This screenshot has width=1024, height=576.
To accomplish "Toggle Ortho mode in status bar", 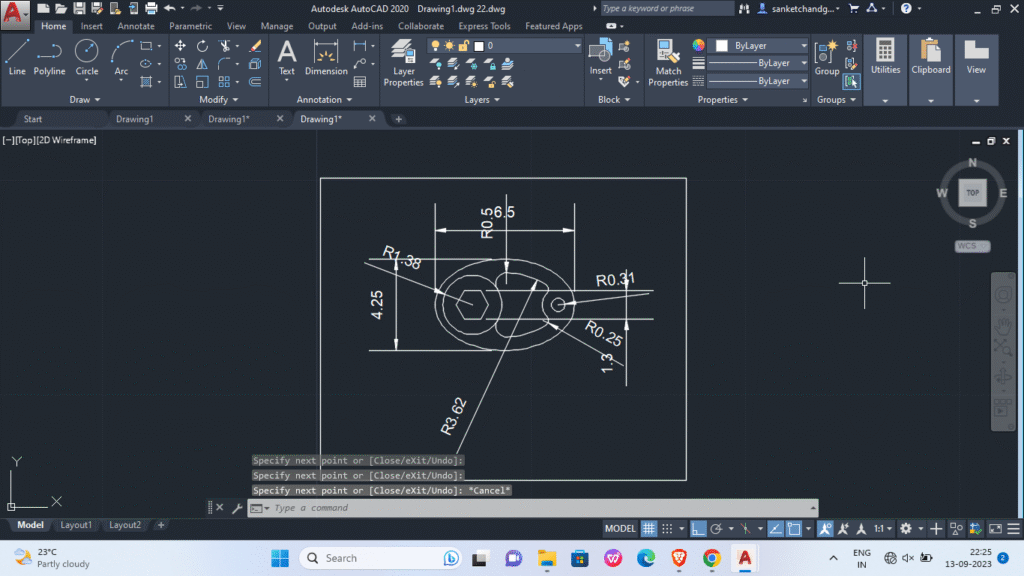I will (698, 528).
